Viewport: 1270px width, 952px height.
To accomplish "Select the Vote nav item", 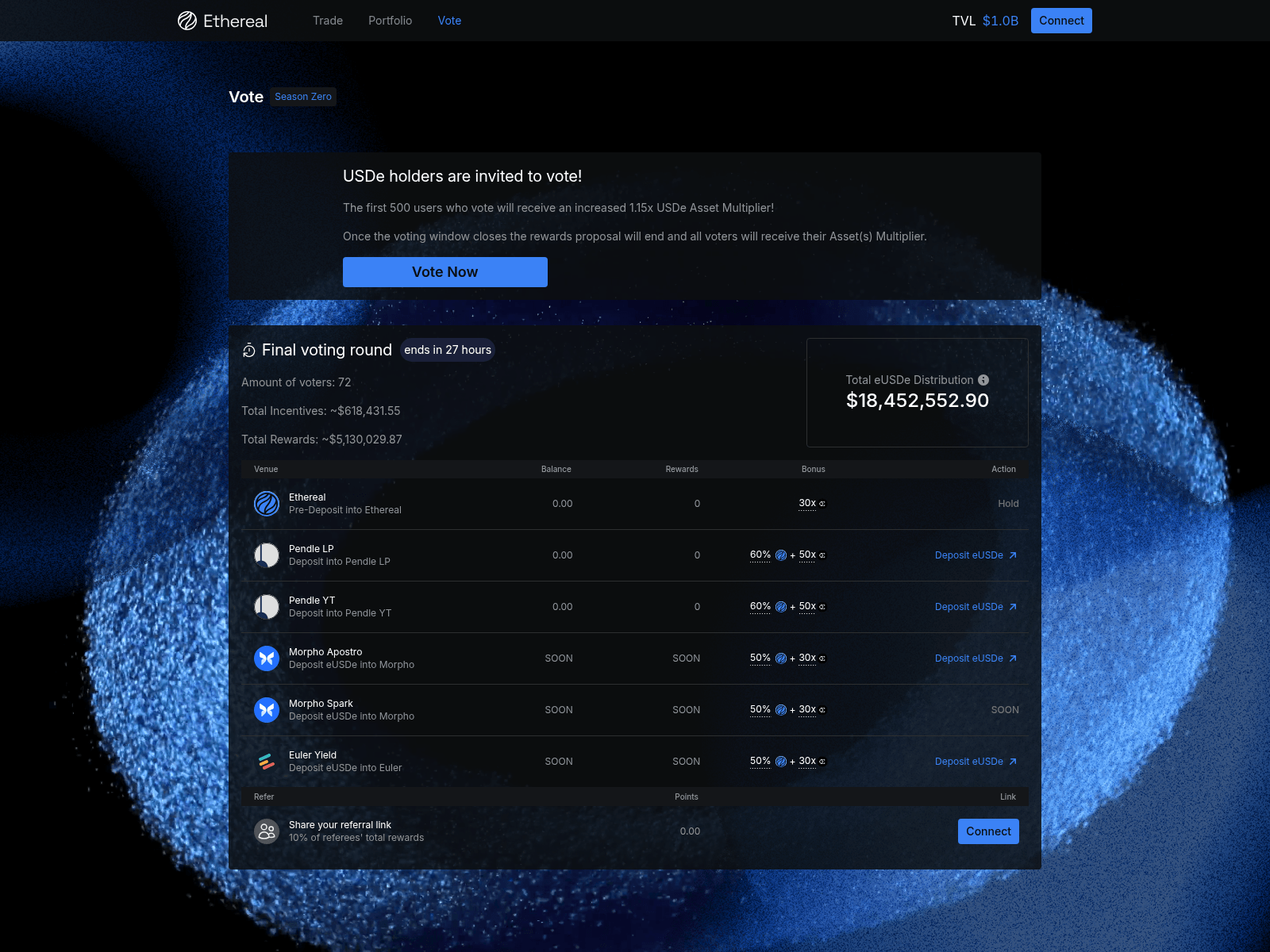I will [x=449, y=21].
